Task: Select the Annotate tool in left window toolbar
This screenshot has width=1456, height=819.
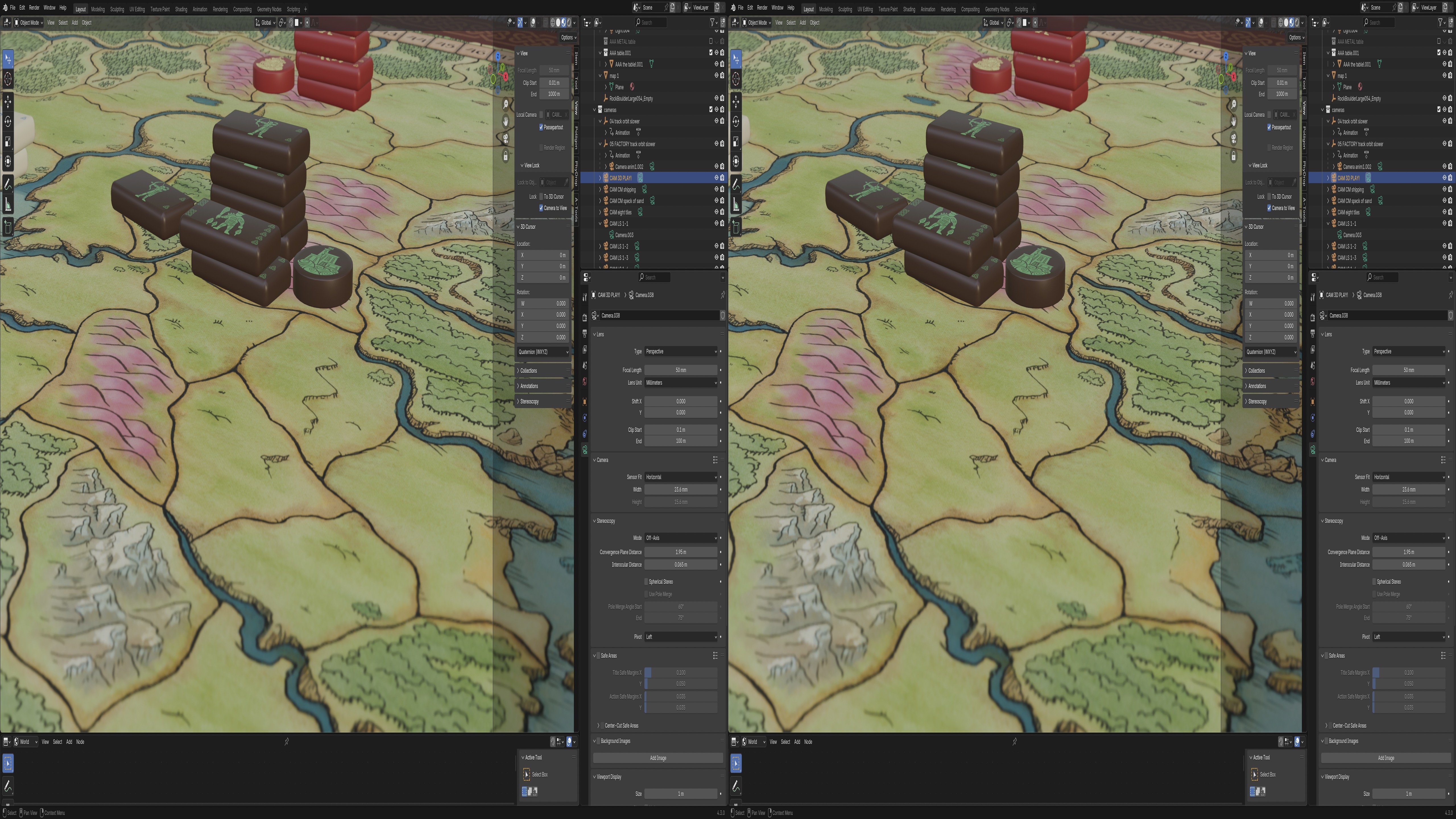Action: coord(8,184)
